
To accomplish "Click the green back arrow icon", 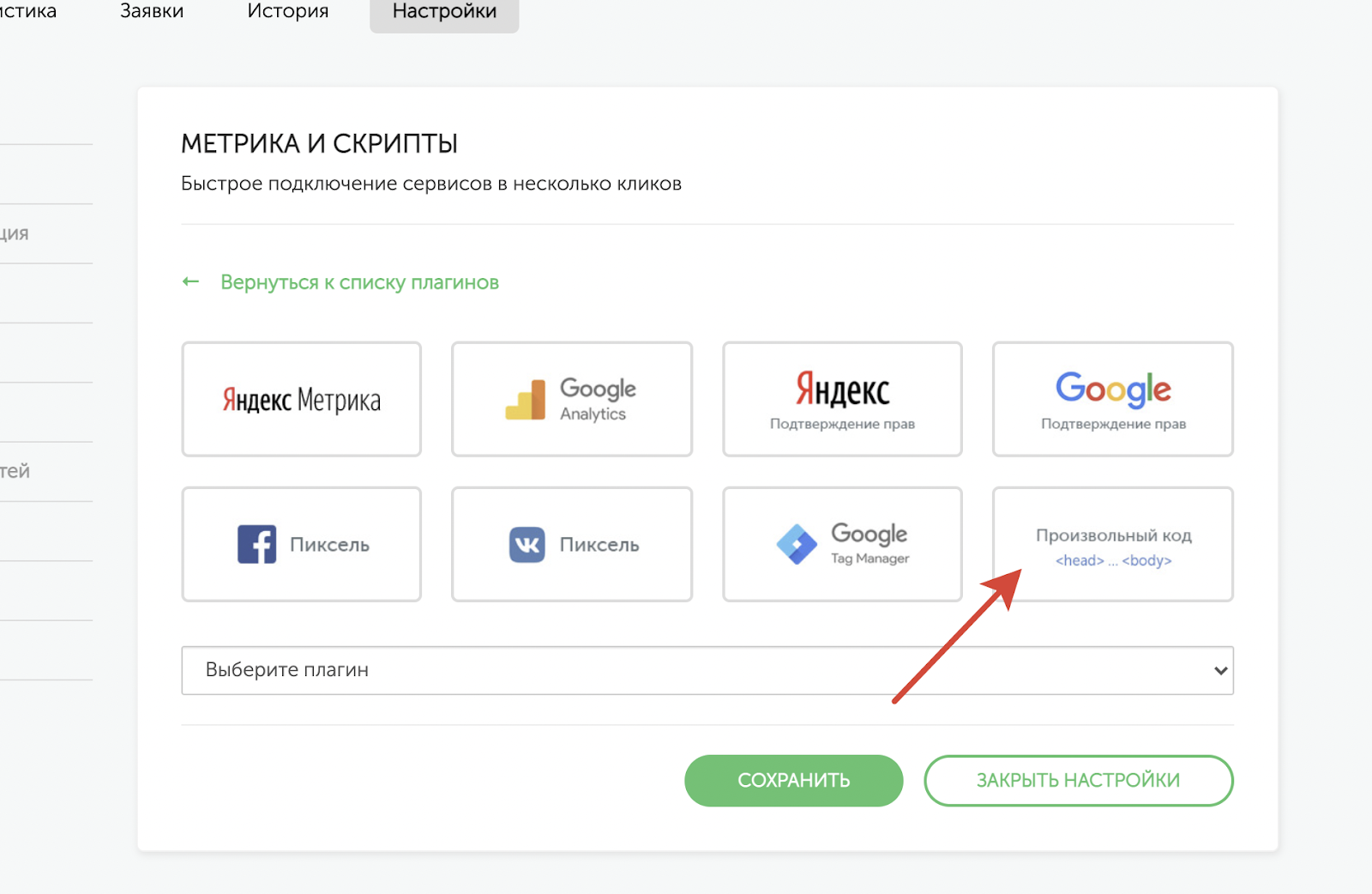I will [x=190, y=282].
